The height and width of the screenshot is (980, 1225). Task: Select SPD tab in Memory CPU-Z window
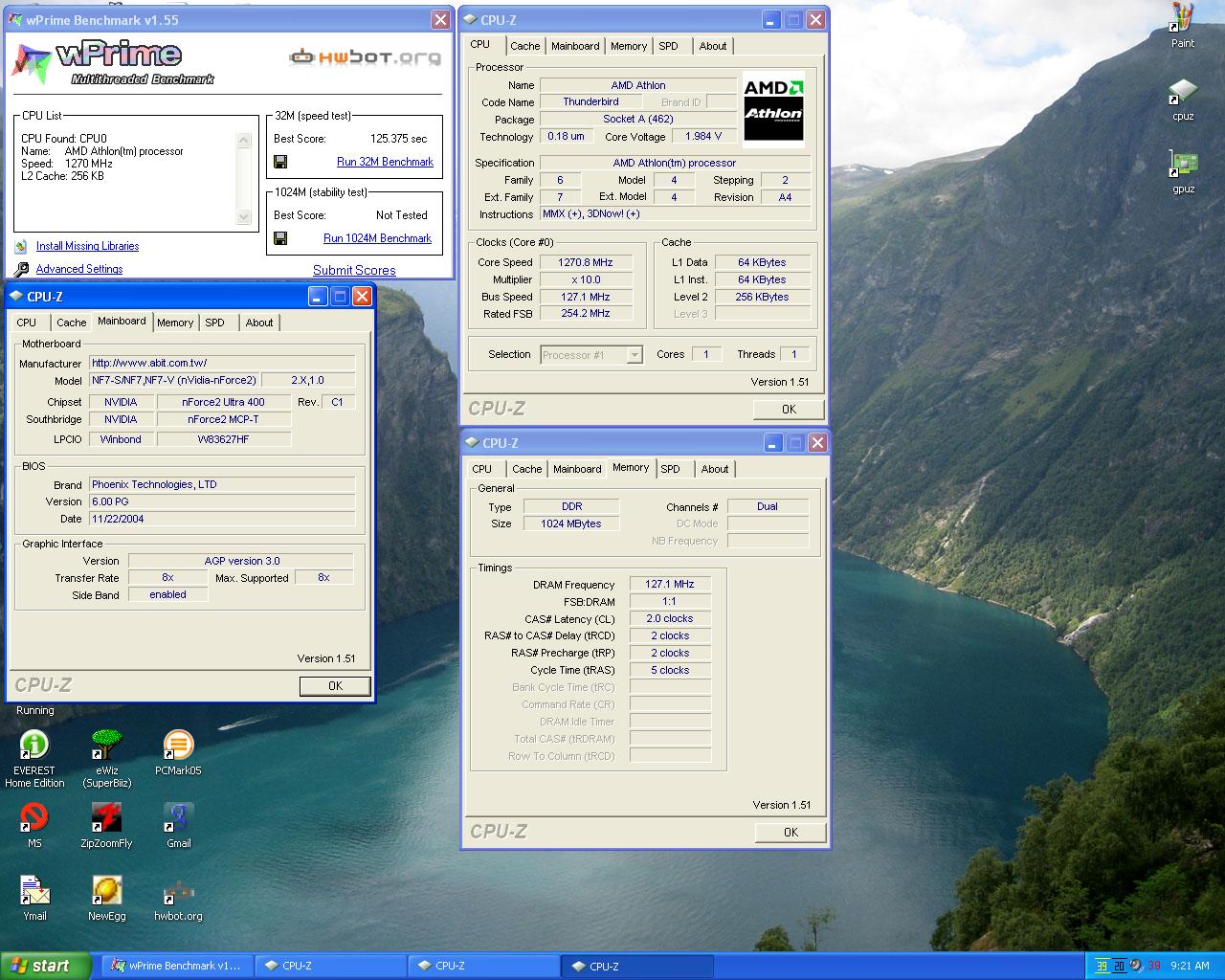point(671,469)
